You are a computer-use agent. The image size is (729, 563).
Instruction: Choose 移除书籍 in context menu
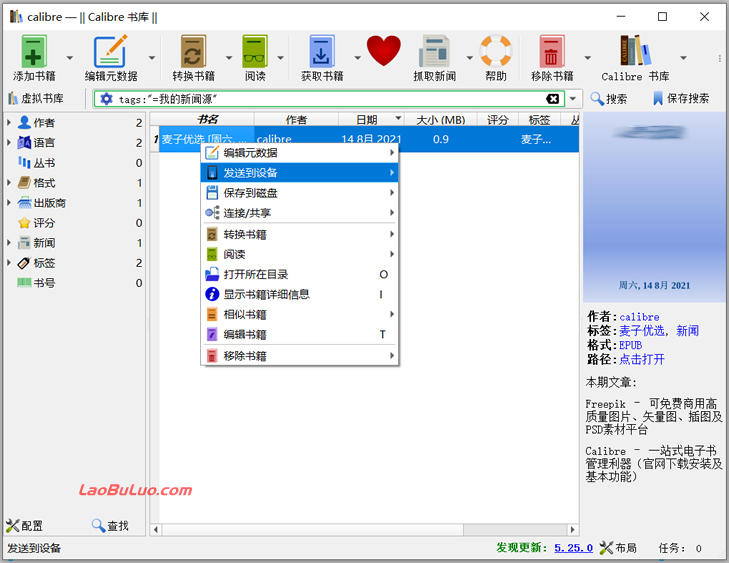[x=299, y=356]
